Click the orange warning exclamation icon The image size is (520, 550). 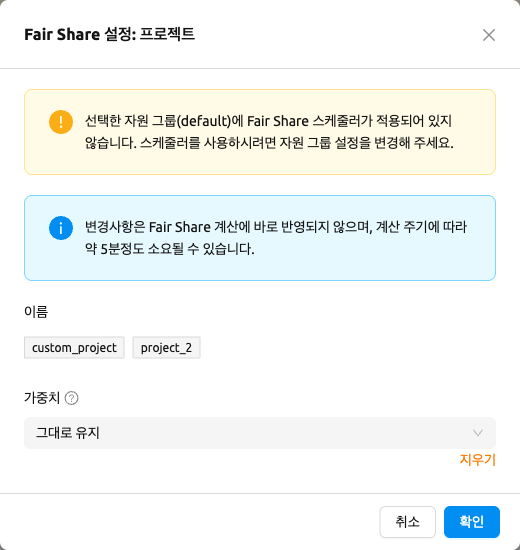point(61,122)
